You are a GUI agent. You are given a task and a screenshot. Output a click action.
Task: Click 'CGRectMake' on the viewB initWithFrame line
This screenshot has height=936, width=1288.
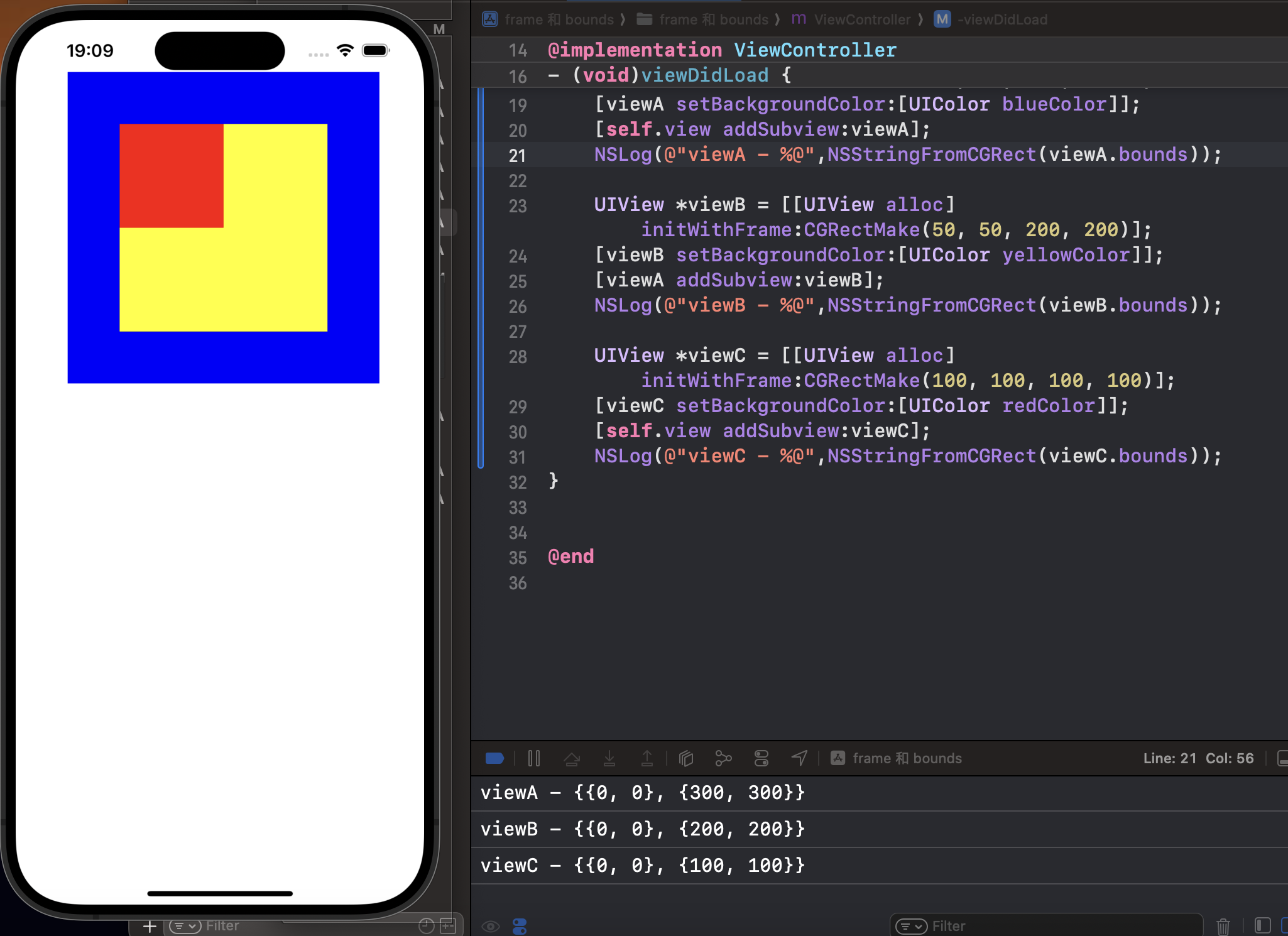pos(861,230)
